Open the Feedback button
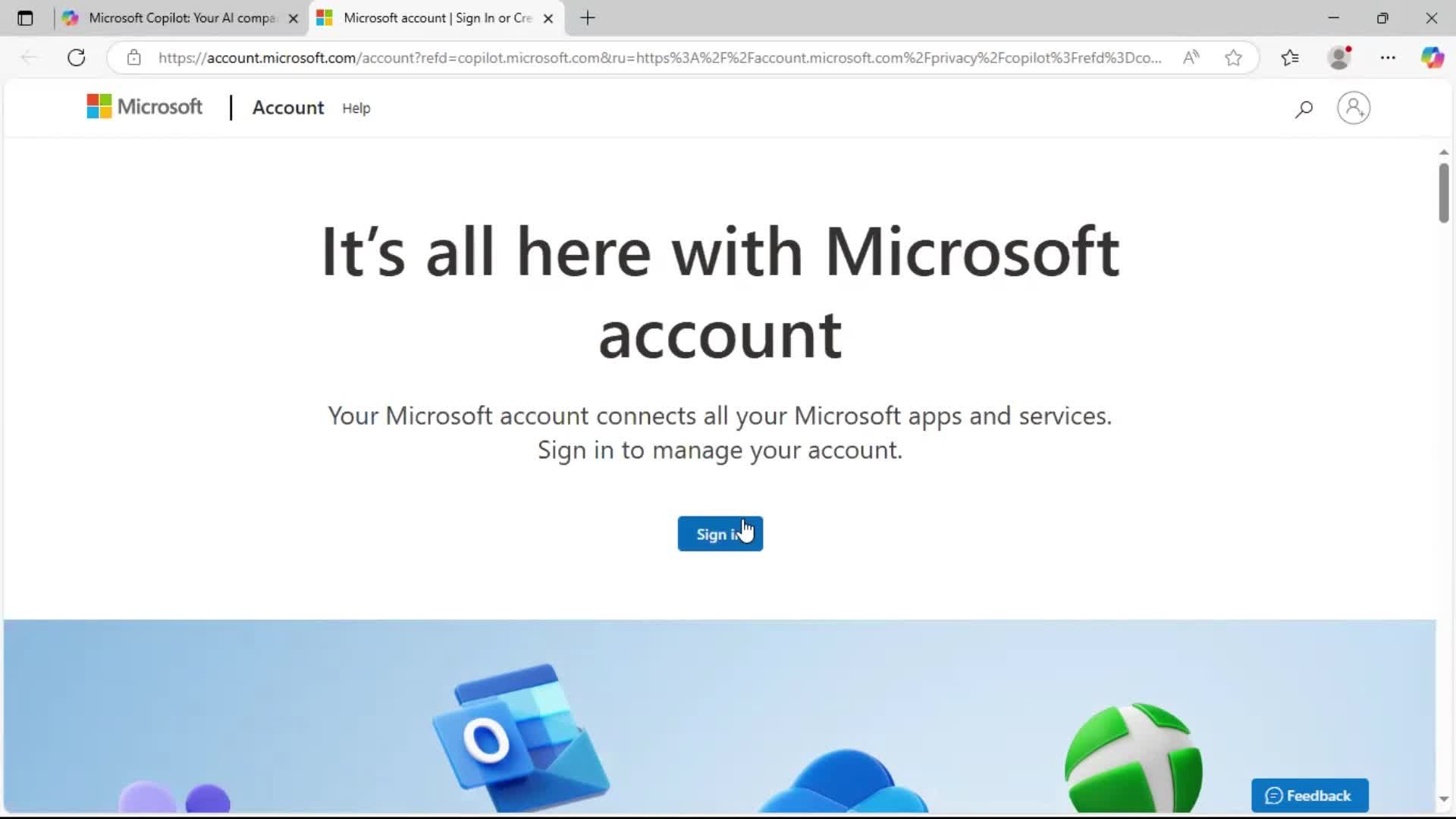The width and height of the screenshot is (1456, 819). coord(1310,795)
